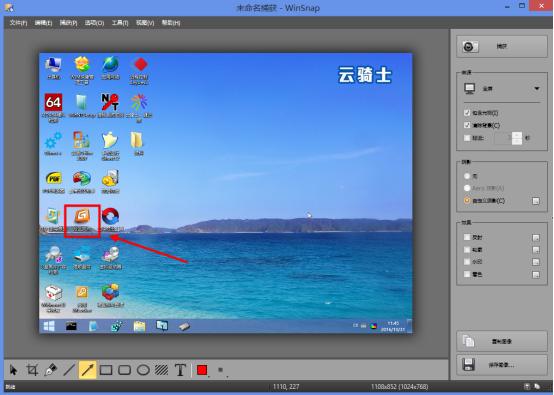Screen dimensions: 554x395
Task: Click the captured desktop screenshot preview
Action: pos(225,193)
